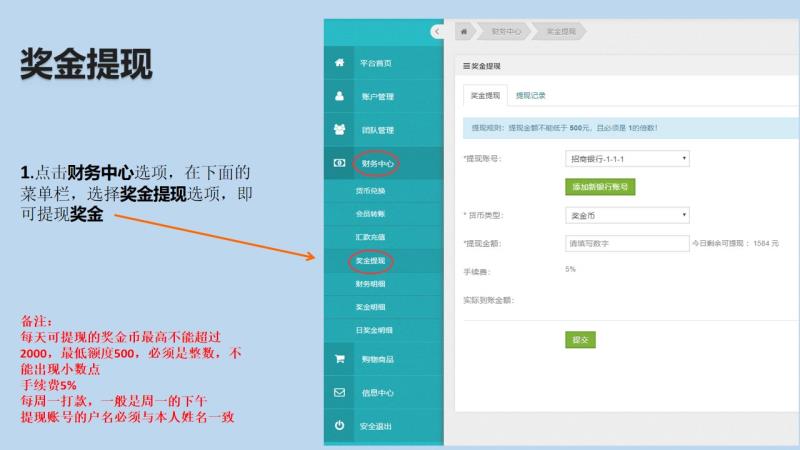The image size is (800, 450).
Task: Click the home icon beside 平台首页
Action: (x=339, y=62)
